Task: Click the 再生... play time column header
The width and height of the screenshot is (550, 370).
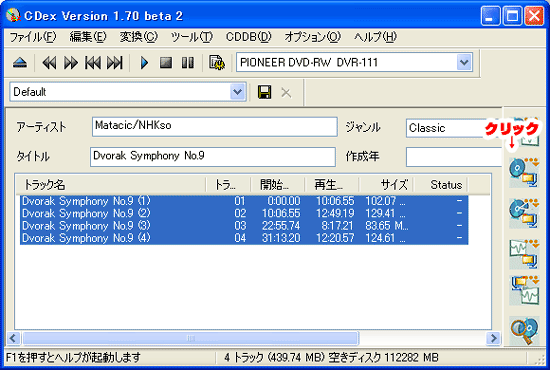Action: [x=332, y=184]
